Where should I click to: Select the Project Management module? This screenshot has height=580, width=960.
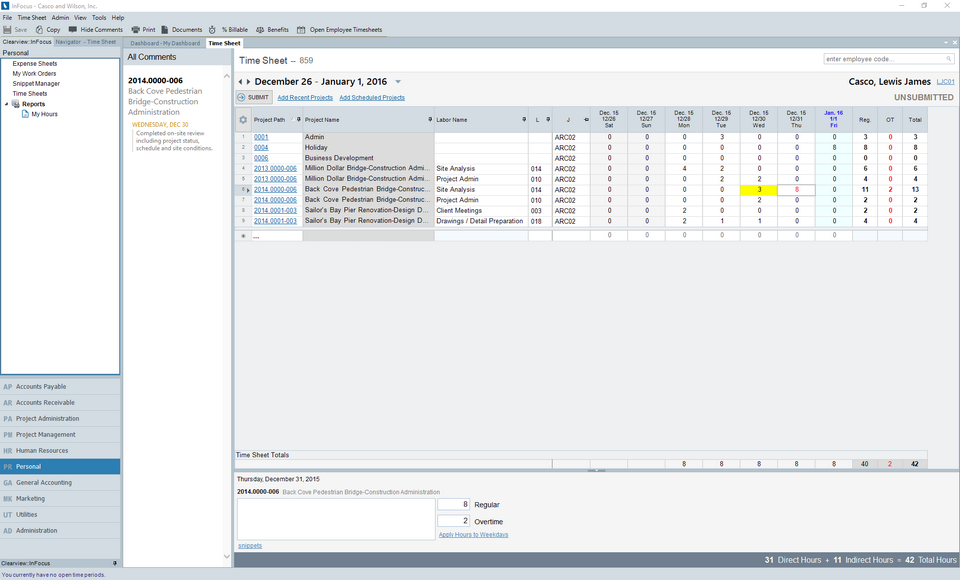[60, 435]
